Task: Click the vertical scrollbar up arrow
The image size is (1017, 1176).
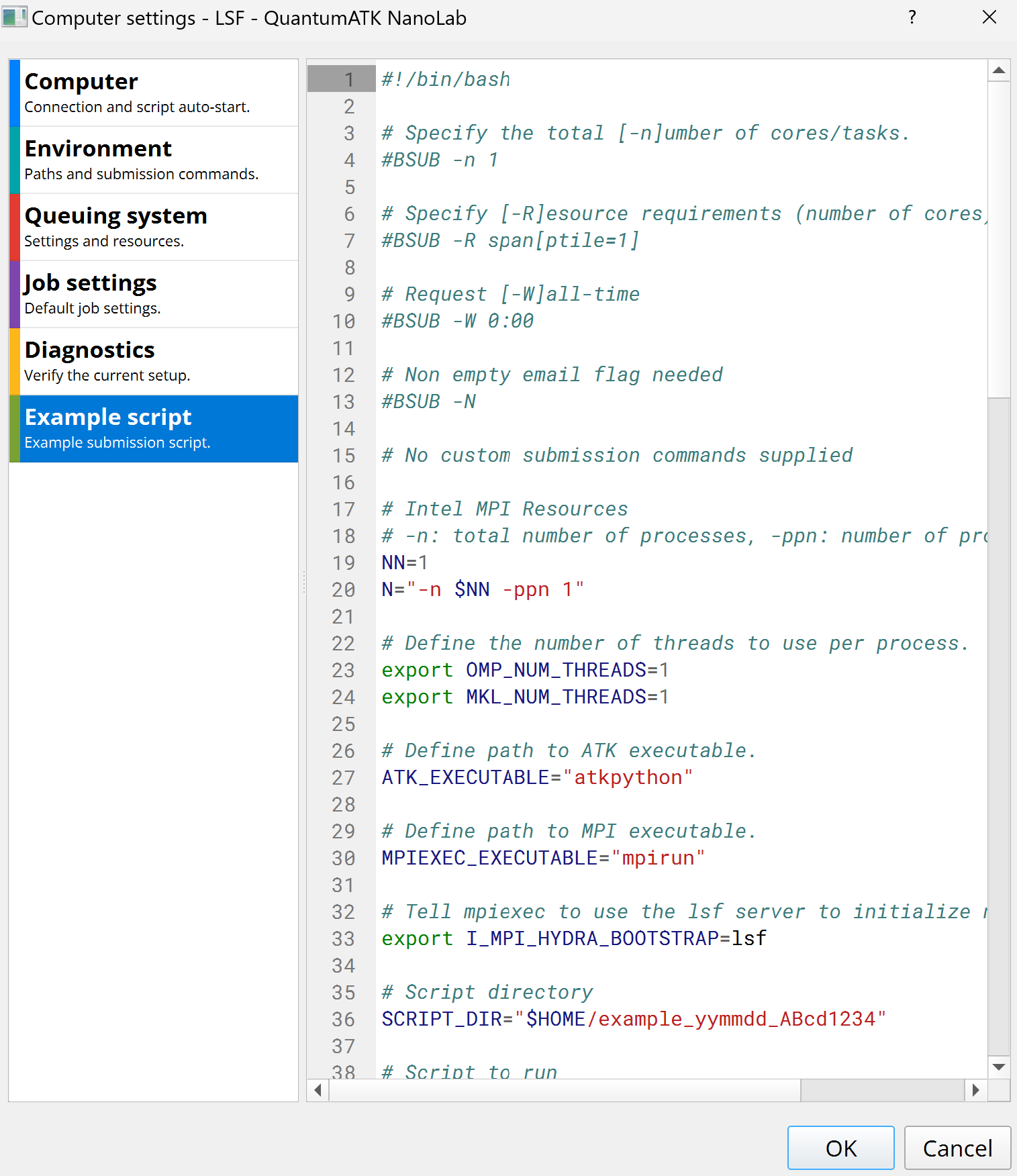Action: point(999,70)
